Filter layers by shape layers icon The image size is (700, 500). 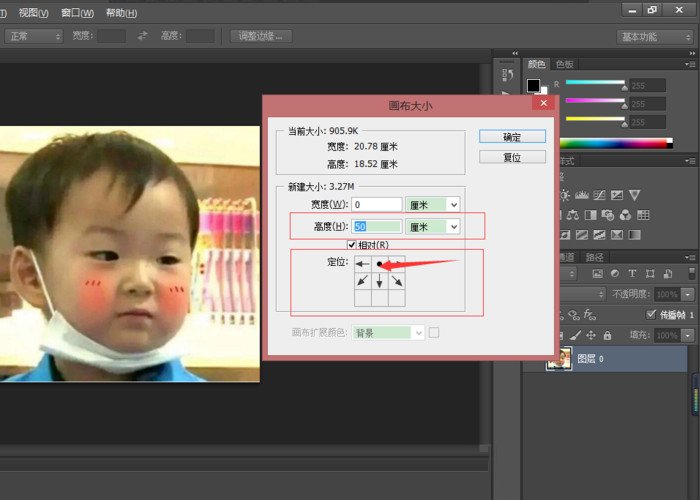pyautogui.click(x=650, y=274)
